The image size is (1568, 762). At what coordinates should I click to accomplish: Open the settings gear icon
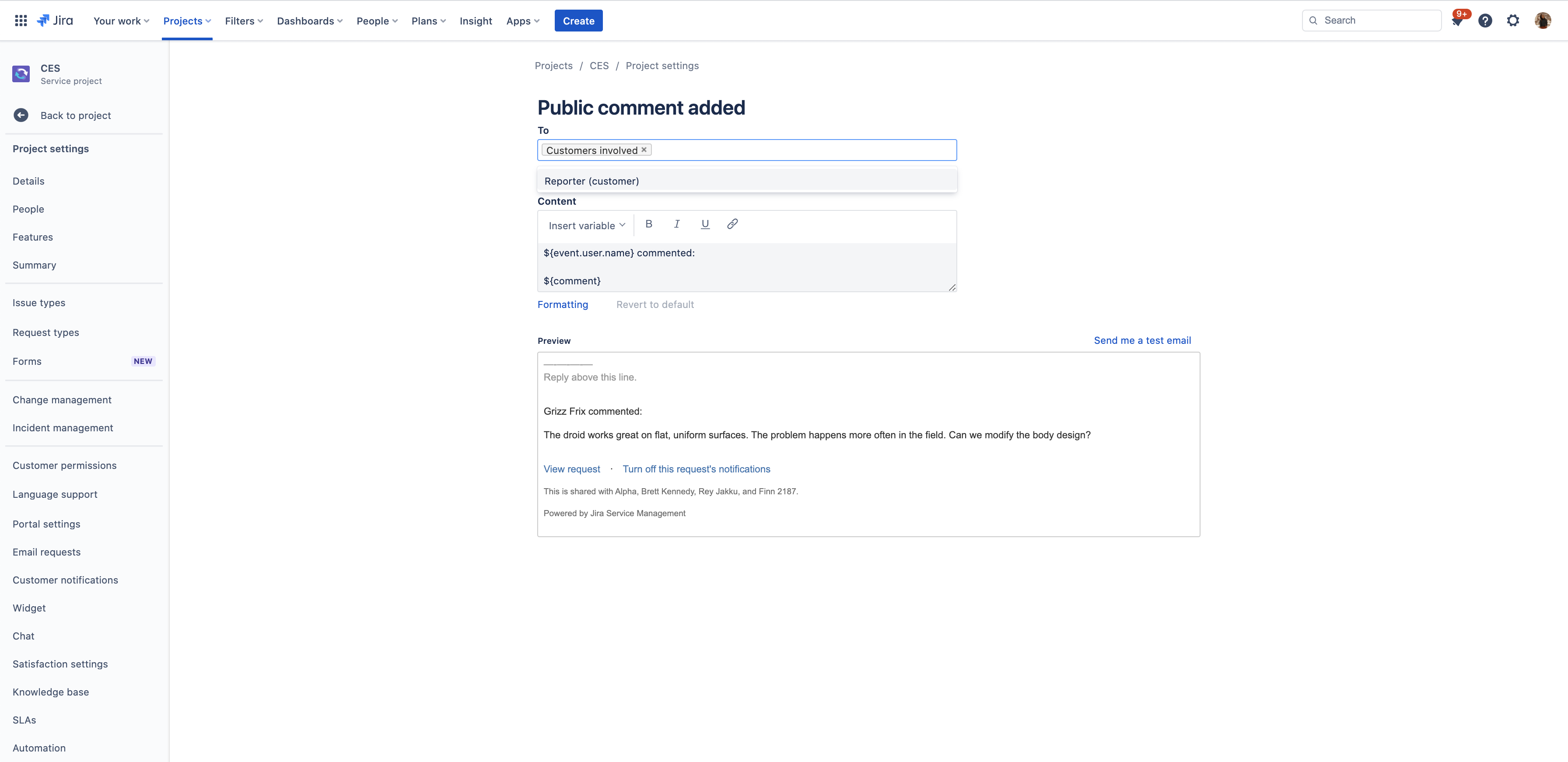tap(1512, 21)
